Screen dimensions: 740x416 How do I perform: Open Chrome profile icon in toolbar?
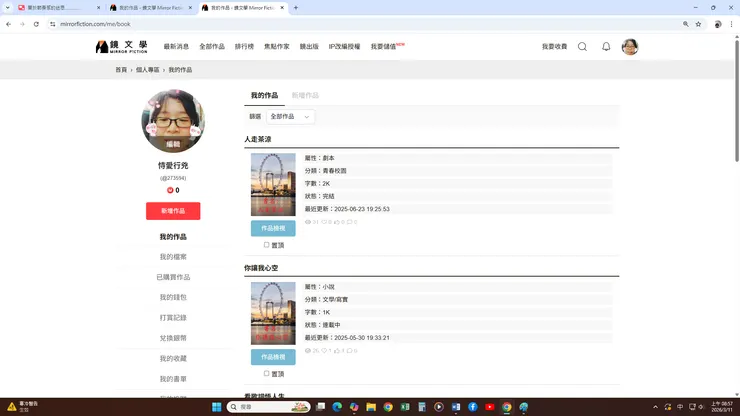tap(718, 24)
